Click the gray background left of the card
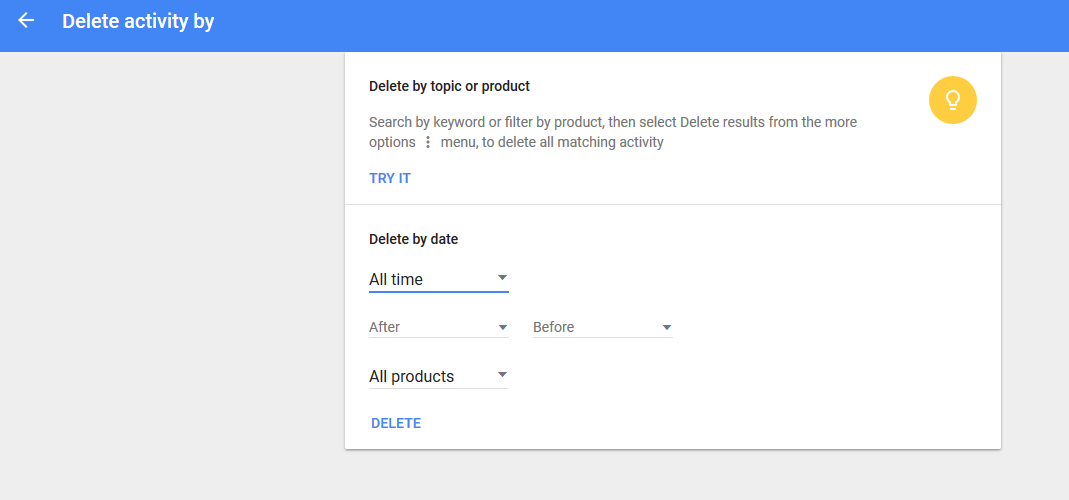Screen dimensions: 1069x500 (170, 273)
